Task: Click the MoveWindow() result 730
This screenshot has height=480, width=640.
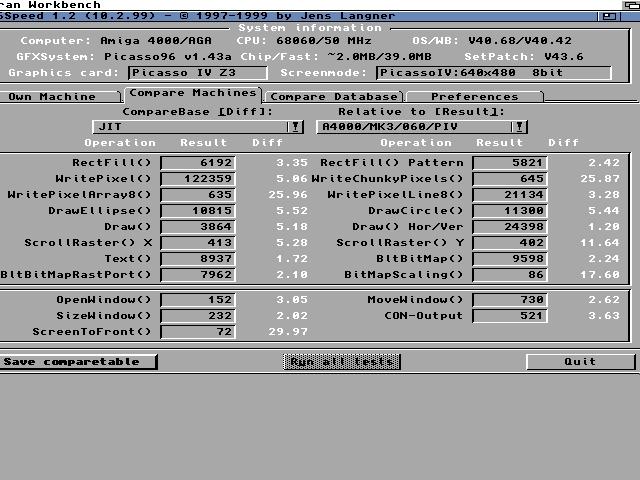Action: click(x=510, y=300)
